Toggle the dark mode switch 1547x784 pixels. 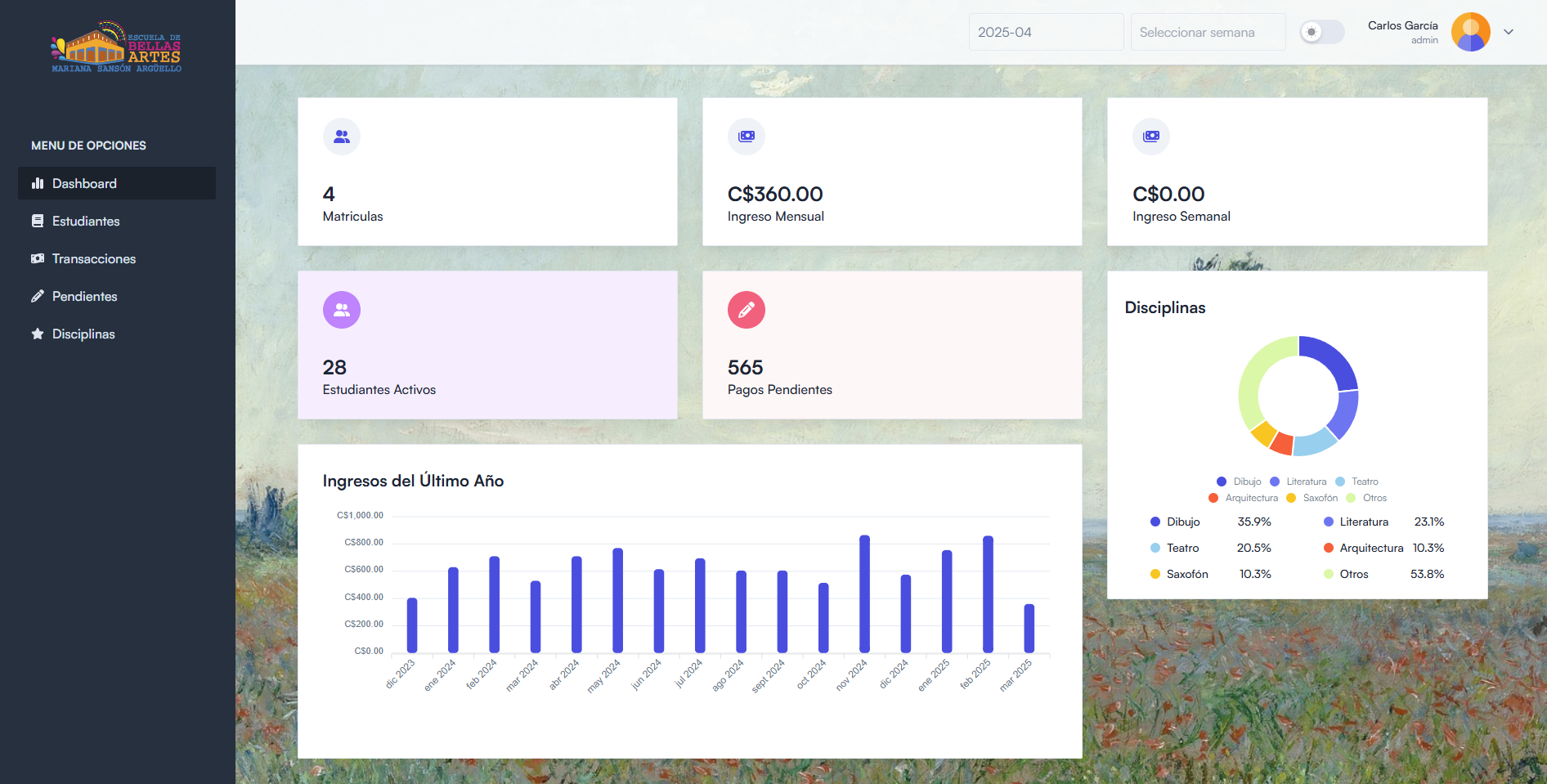click(1321, 33)
